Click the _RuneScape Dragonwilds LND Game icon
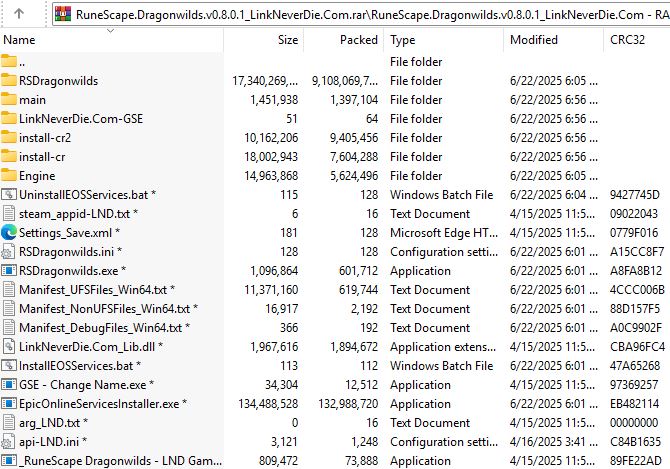 (9, 460)
